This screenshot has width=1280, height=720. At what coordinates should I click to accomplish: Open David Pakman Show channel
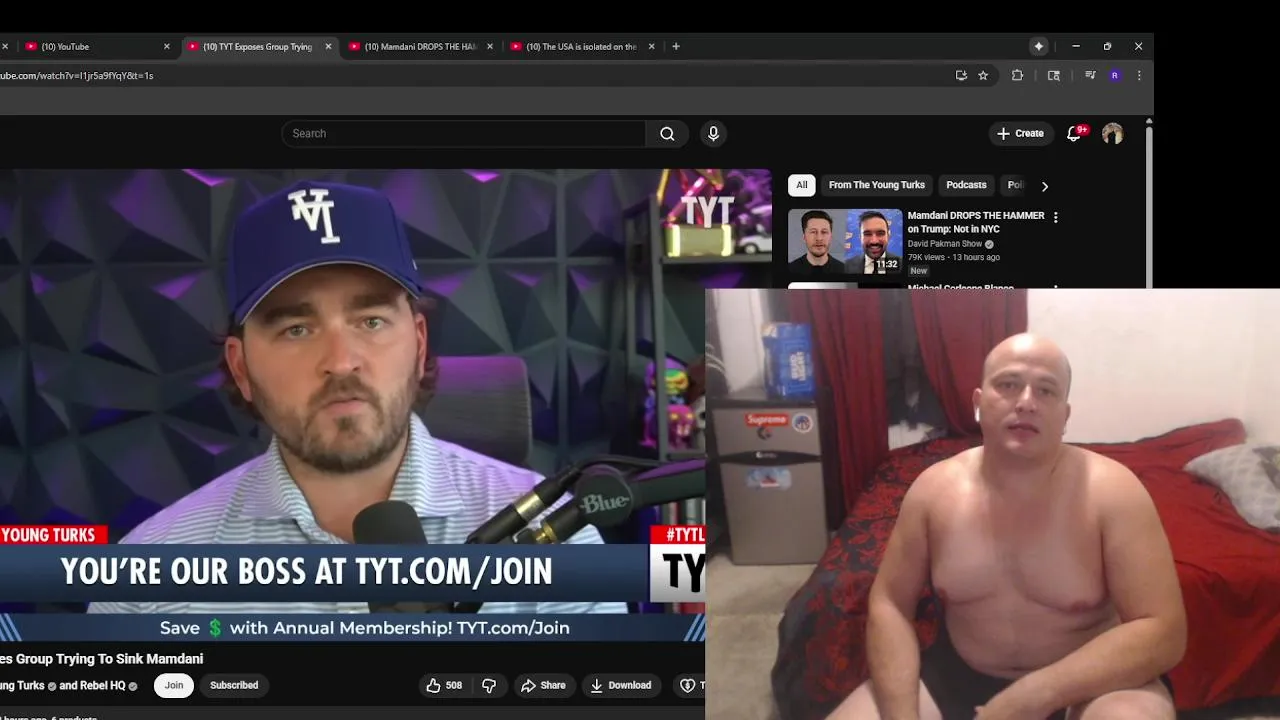tap(945, 244)
